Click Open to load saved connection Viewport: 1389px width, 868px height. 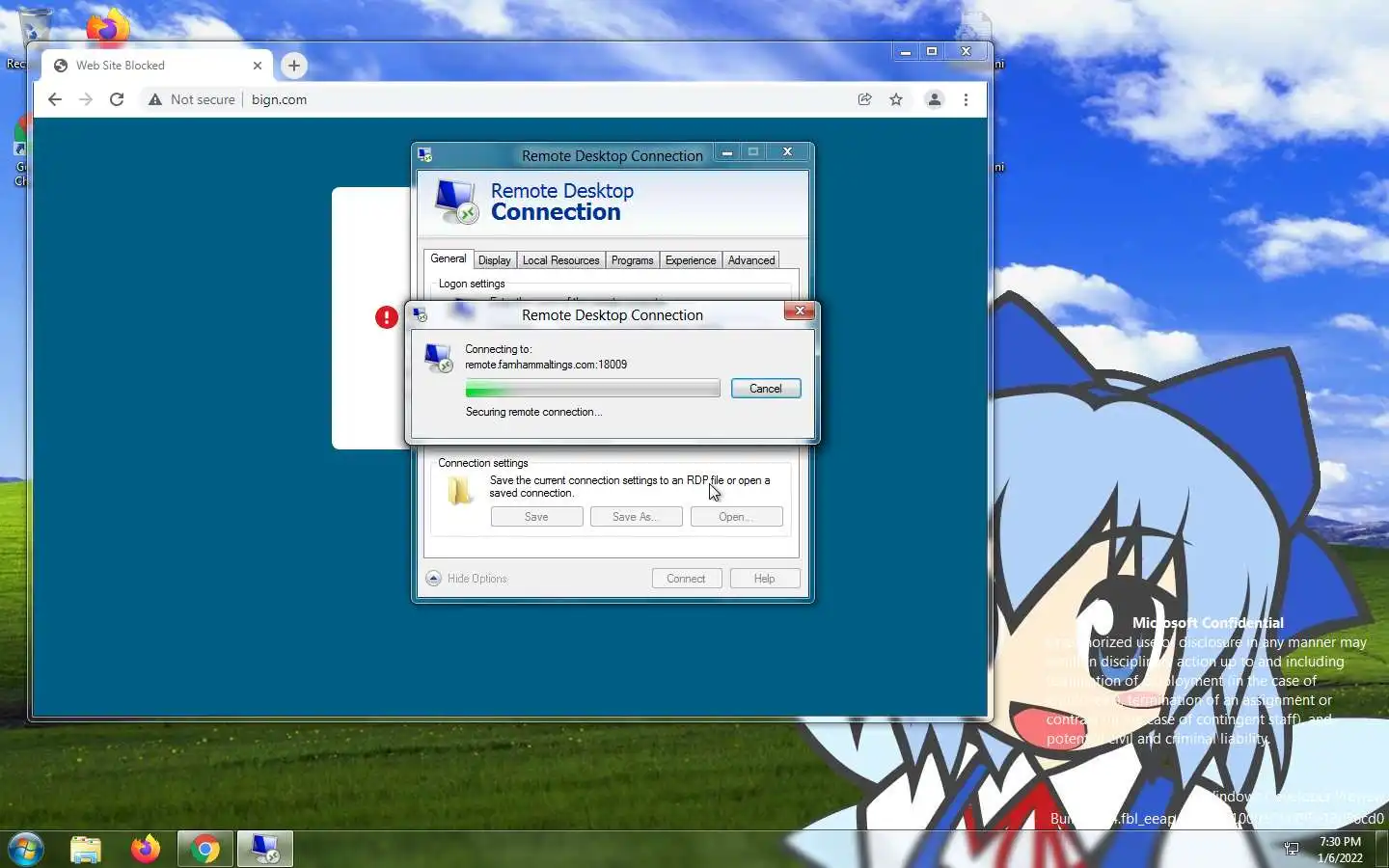click(736, 517)
